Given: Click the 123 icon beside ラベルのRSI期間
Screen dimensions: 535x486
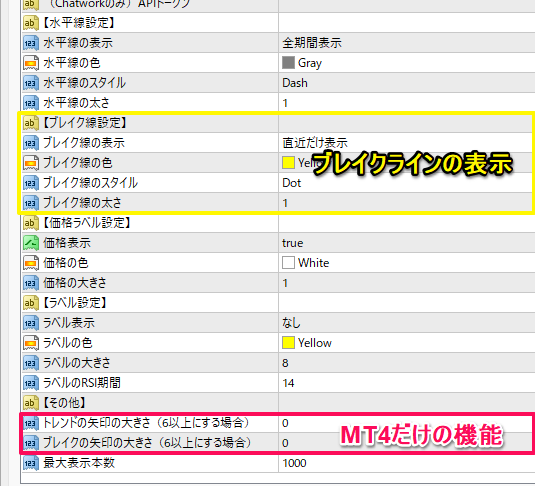Looking at the screenshot, I should click(30, 383).
